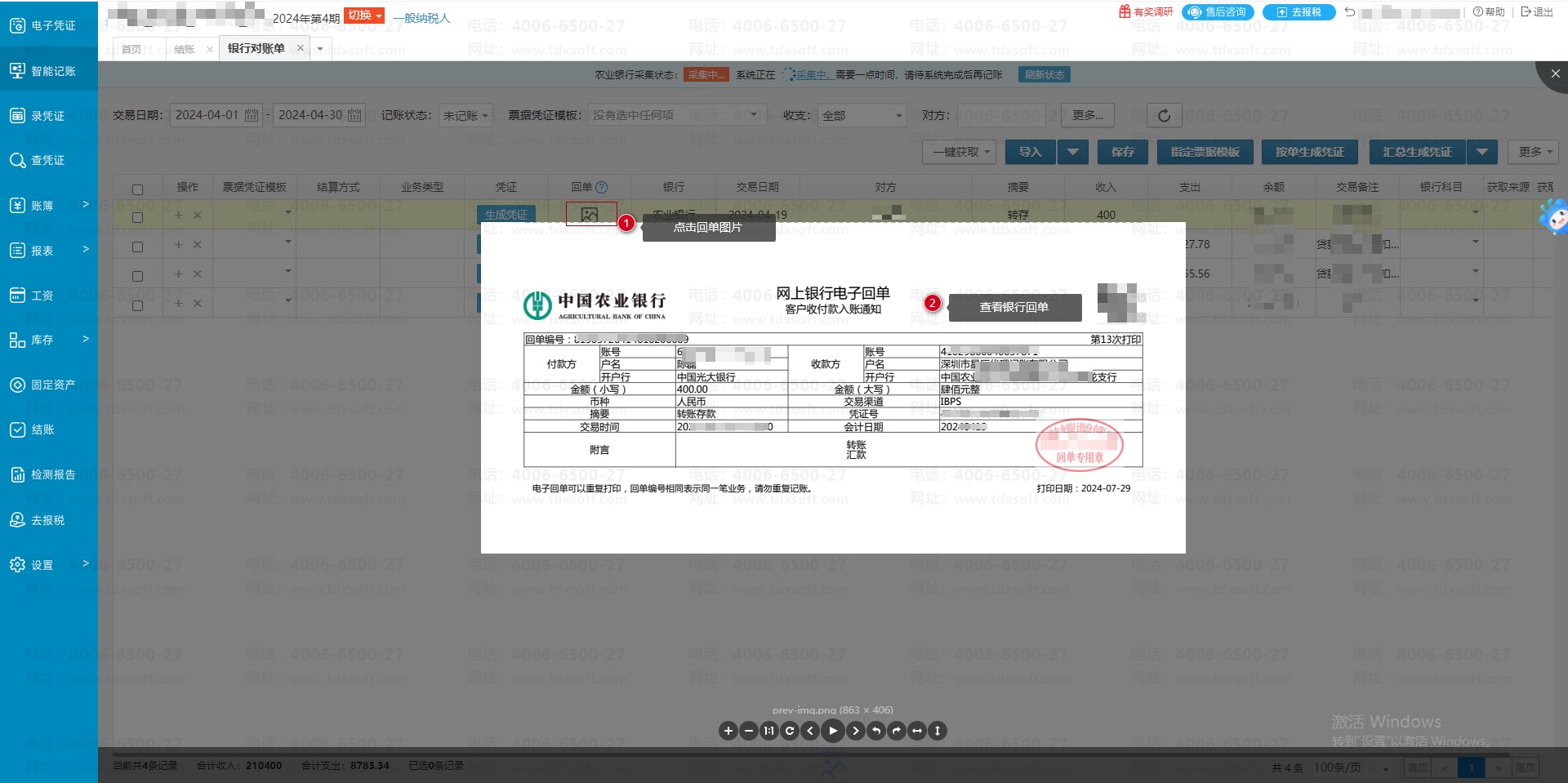Zoom in using the plus viewer button
1568x783 pixels.
point(728,731)
